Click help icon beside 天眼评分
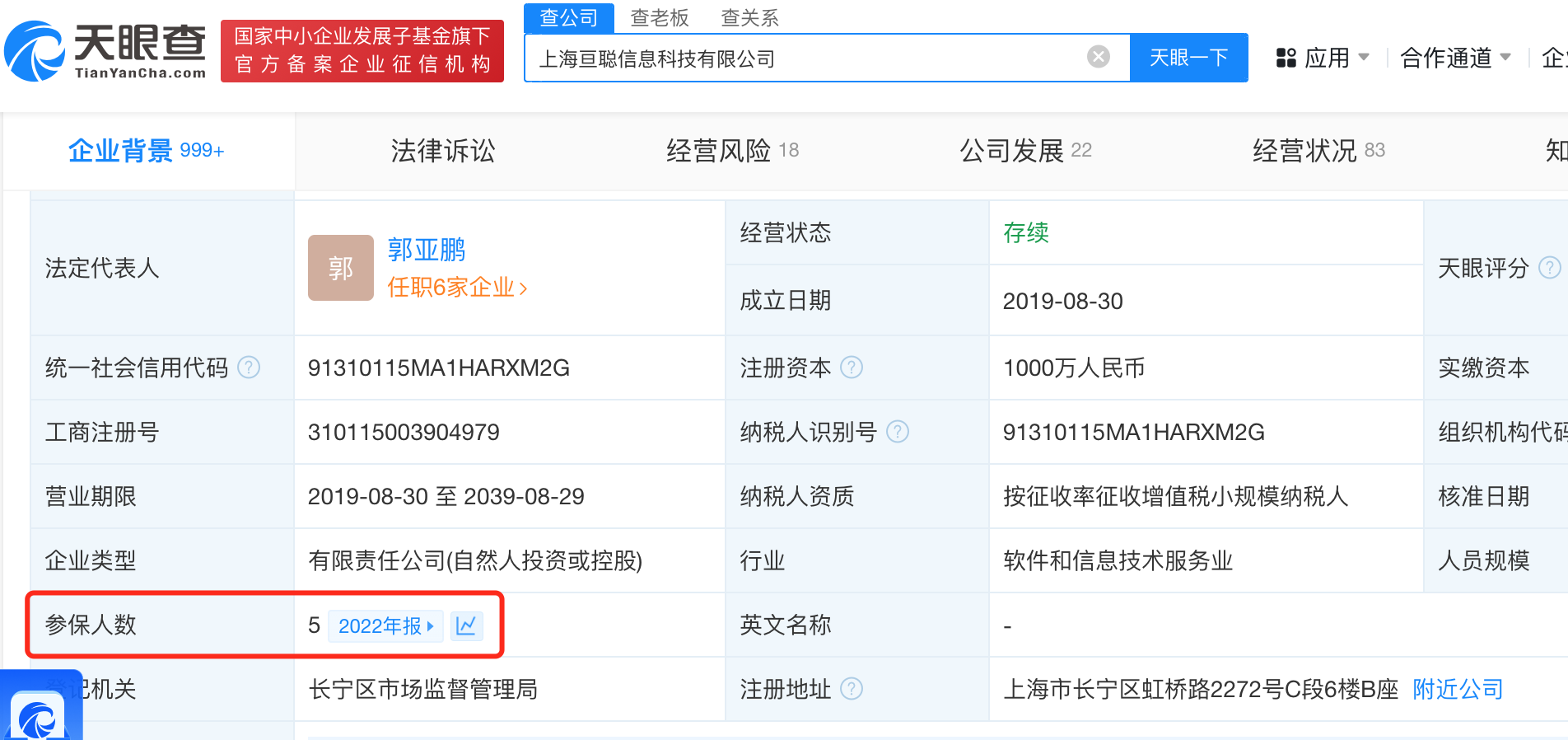This screenshot has width=1568, height=740. click(x=1549, y=268)
